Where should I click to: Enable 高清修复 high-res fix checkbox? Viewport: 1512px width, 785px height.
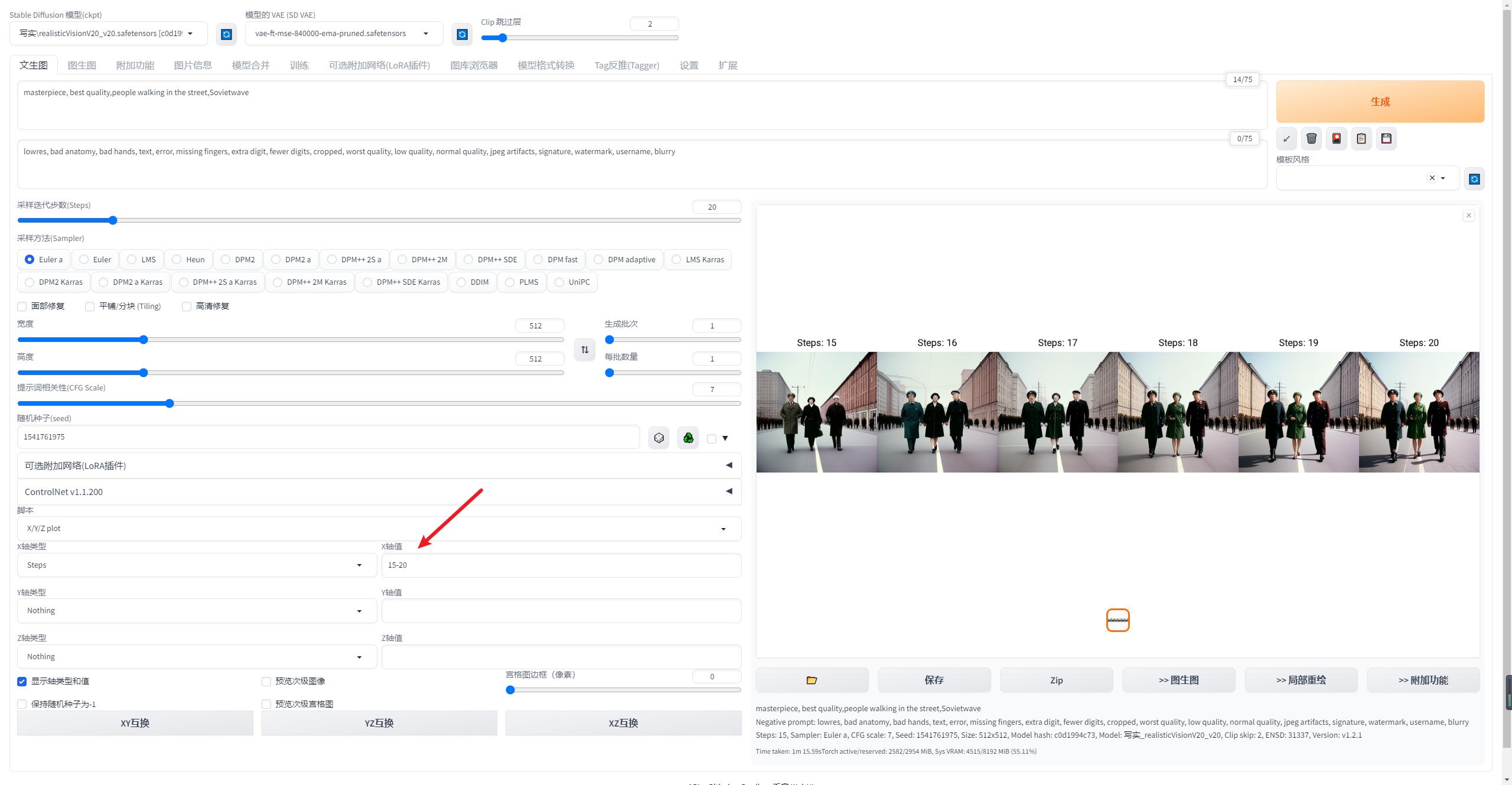(x=186, y=306)
